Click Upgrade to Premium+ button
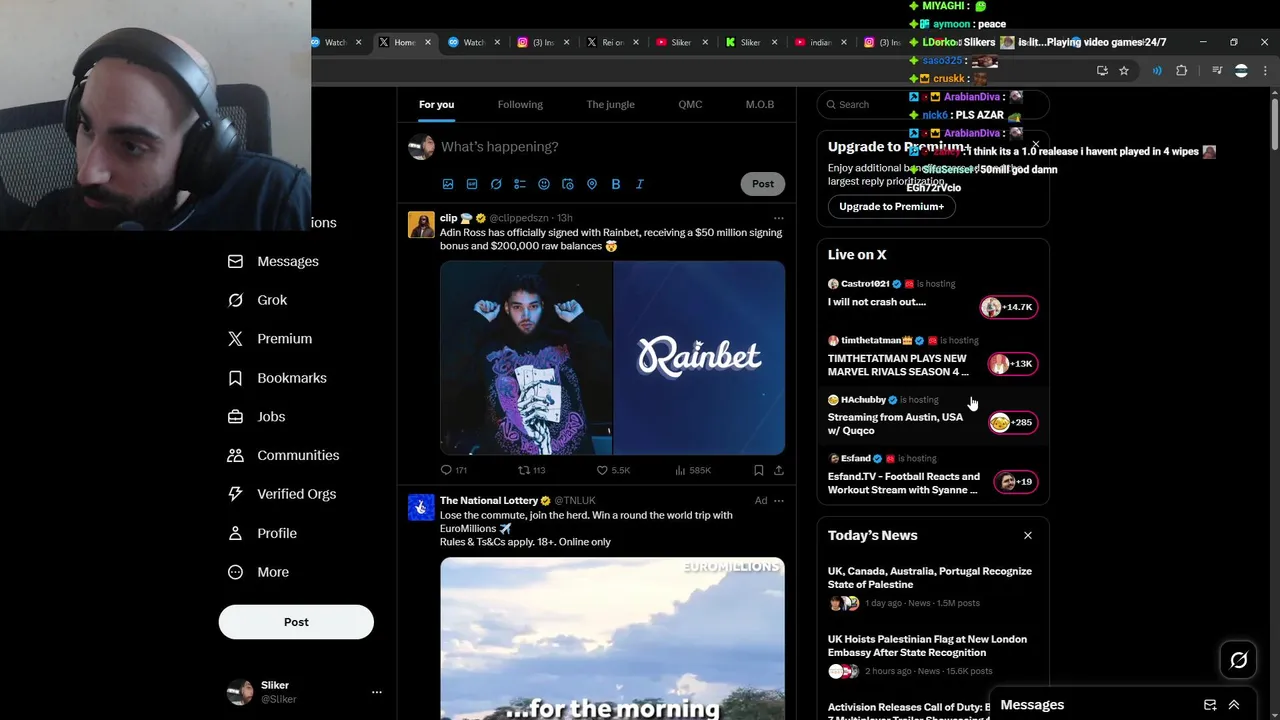The height and width of the screenshot is (720, 1280). (892, 207)
